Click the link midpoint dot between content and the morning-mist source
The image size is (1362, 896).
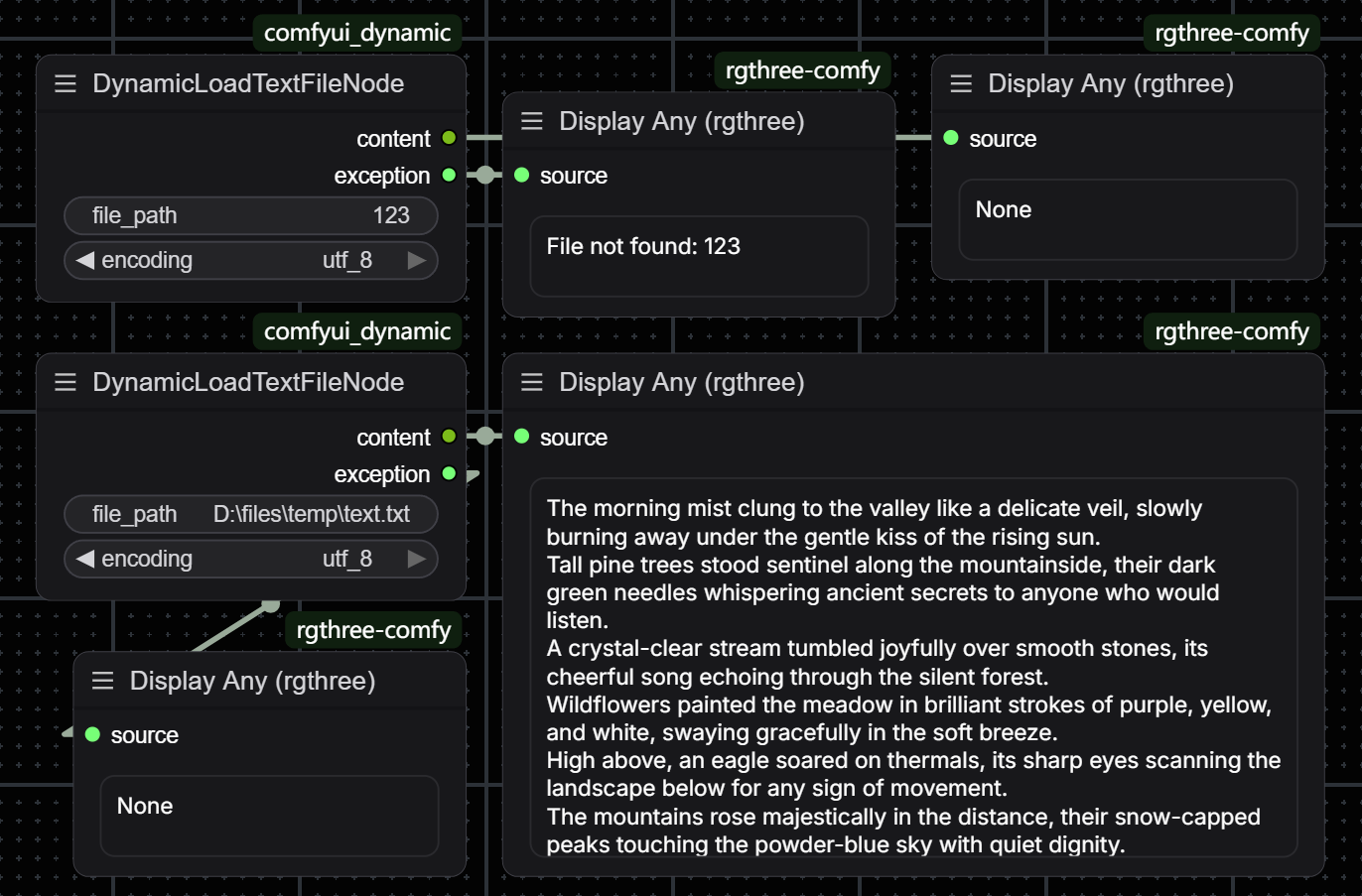(x=484, y=437)
